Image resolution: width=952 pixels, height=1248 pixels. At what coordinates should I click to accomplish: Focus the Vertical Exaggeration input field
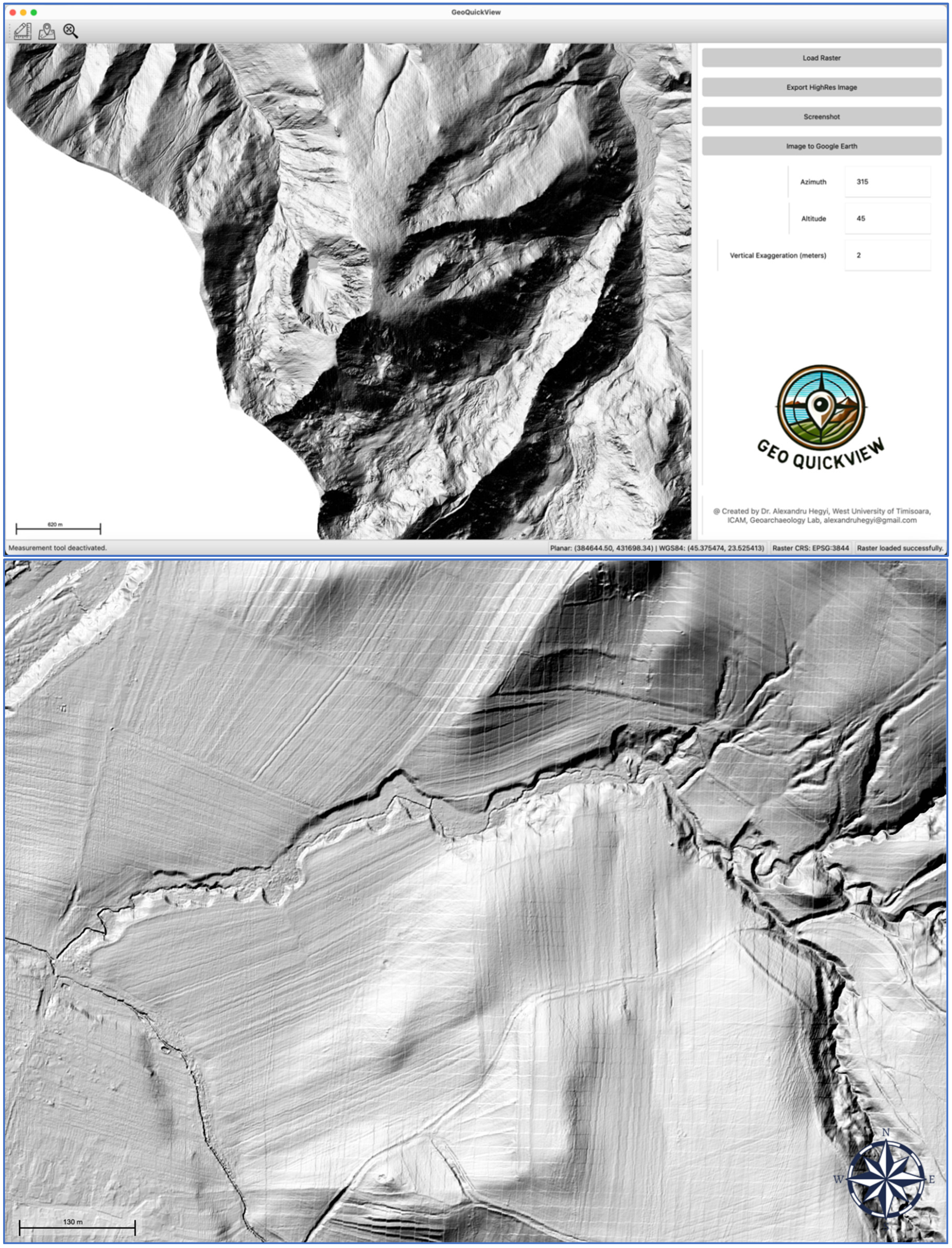click(x=887, y=256)
